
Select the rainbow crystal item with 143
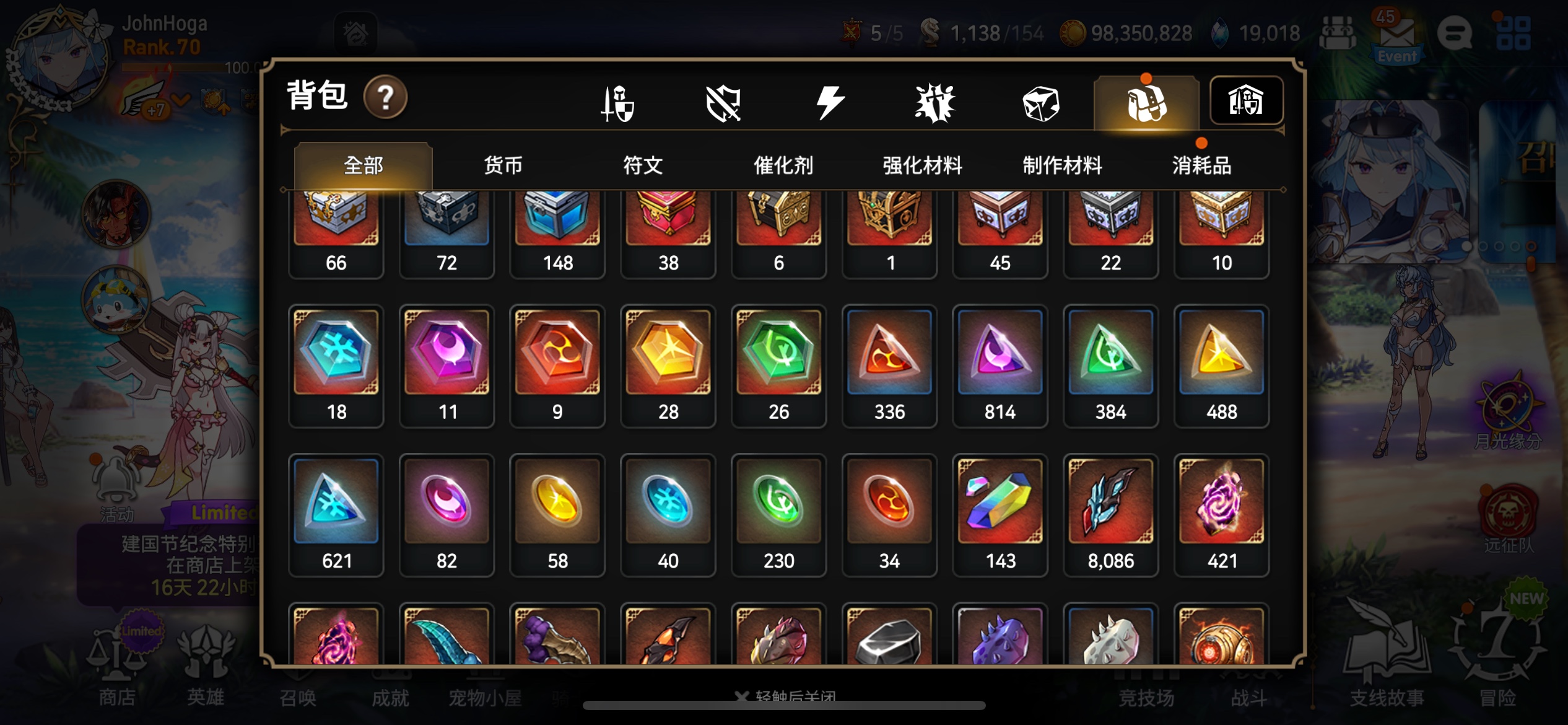(1000, 515)
